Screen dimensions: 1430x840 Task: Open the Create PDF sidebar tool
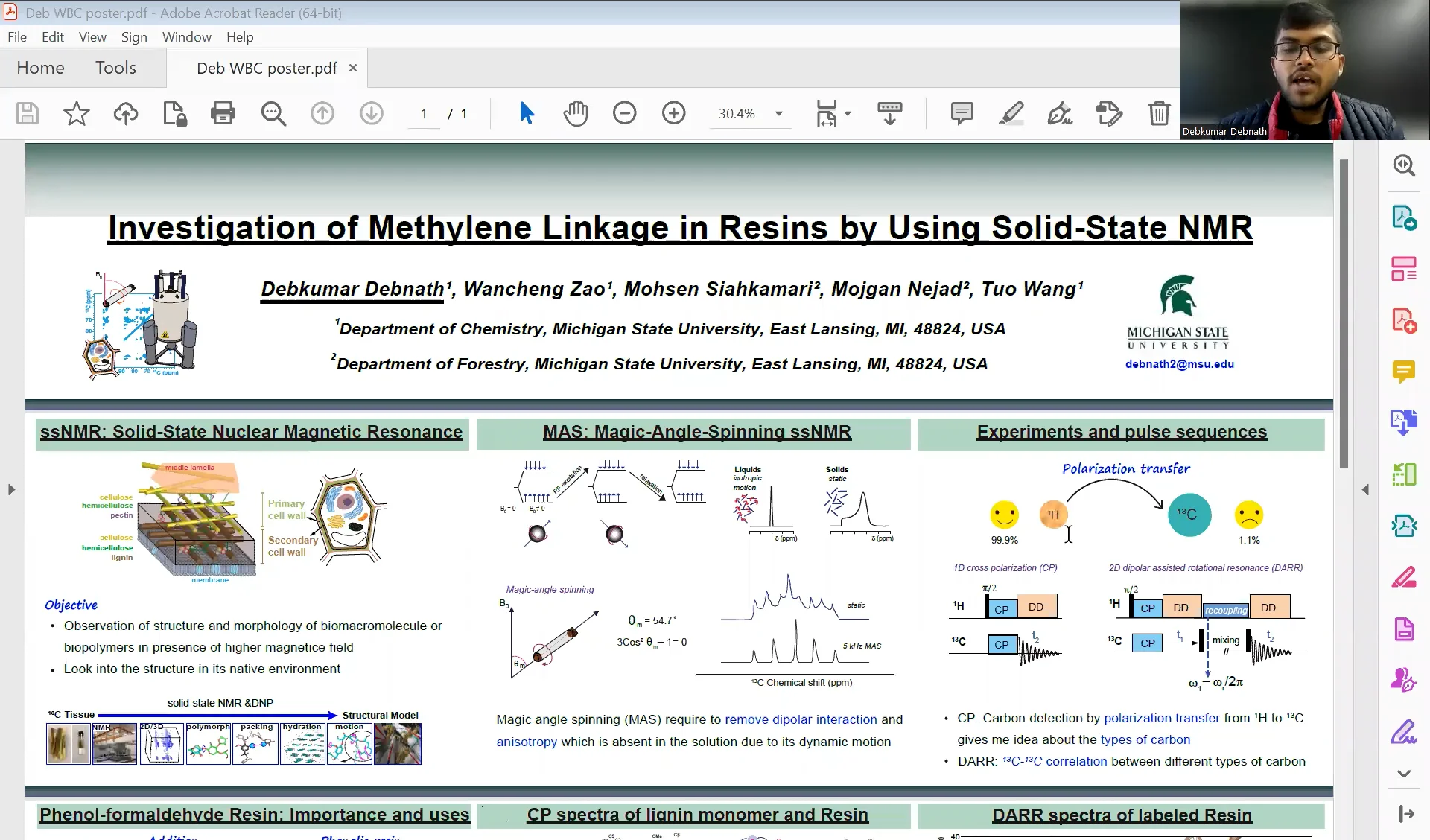click(1404, 320)
